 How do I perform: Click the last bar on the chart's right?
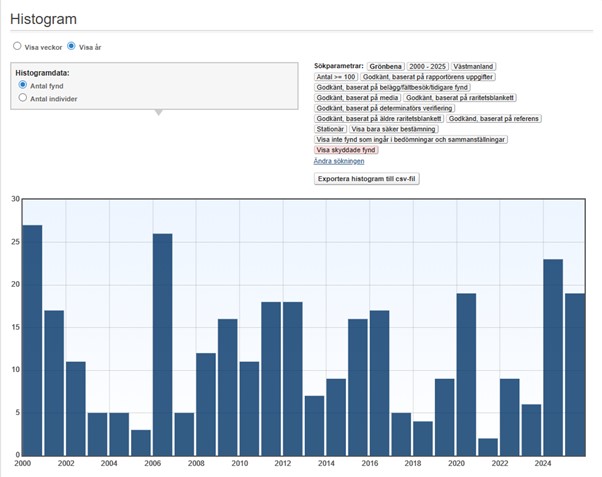(575, 374)
